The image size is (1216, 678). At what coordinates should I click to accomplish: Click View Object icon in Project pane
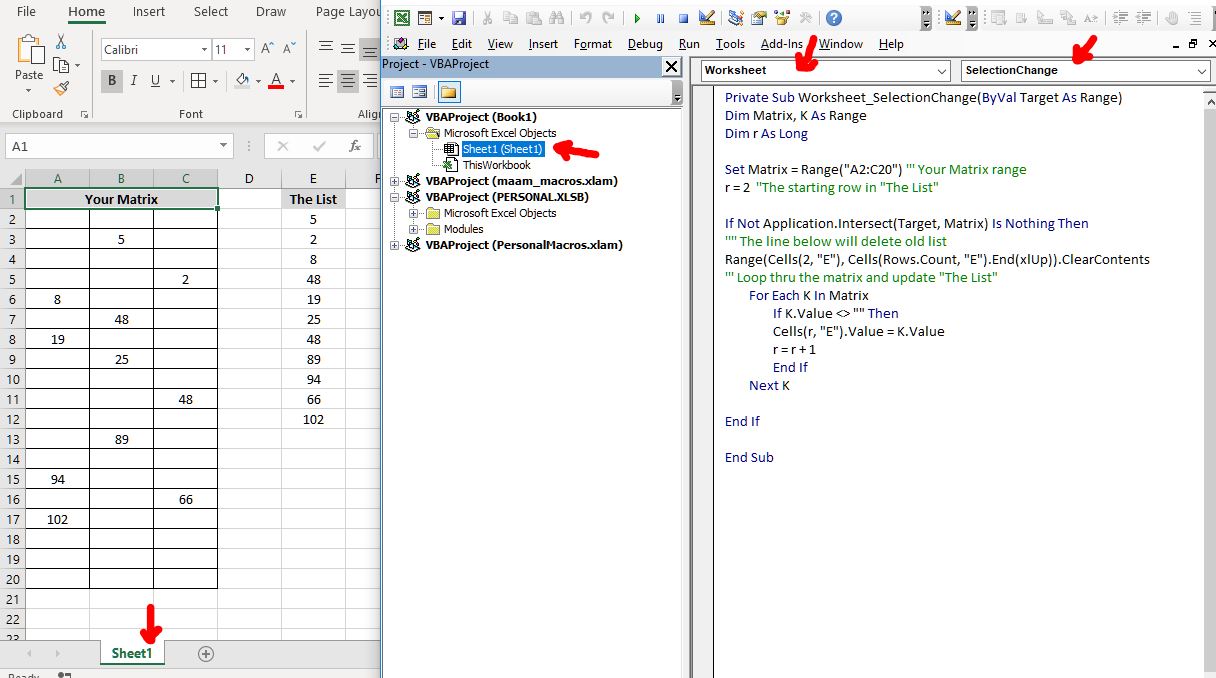[x=420, y=92]
